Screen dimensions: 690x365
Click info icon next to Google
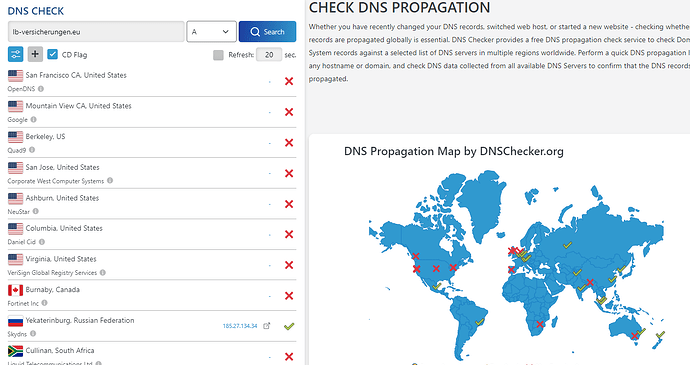tap(33, 120)
